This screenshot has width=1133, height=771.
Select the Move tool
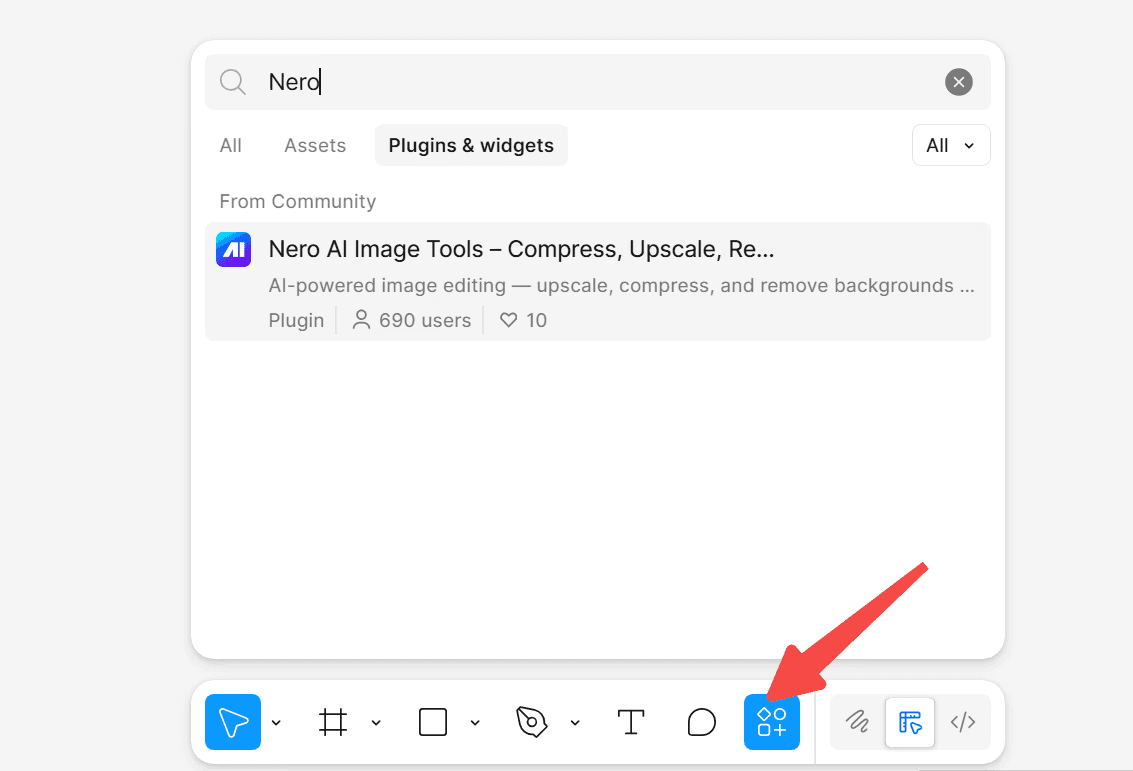[233, 722]
